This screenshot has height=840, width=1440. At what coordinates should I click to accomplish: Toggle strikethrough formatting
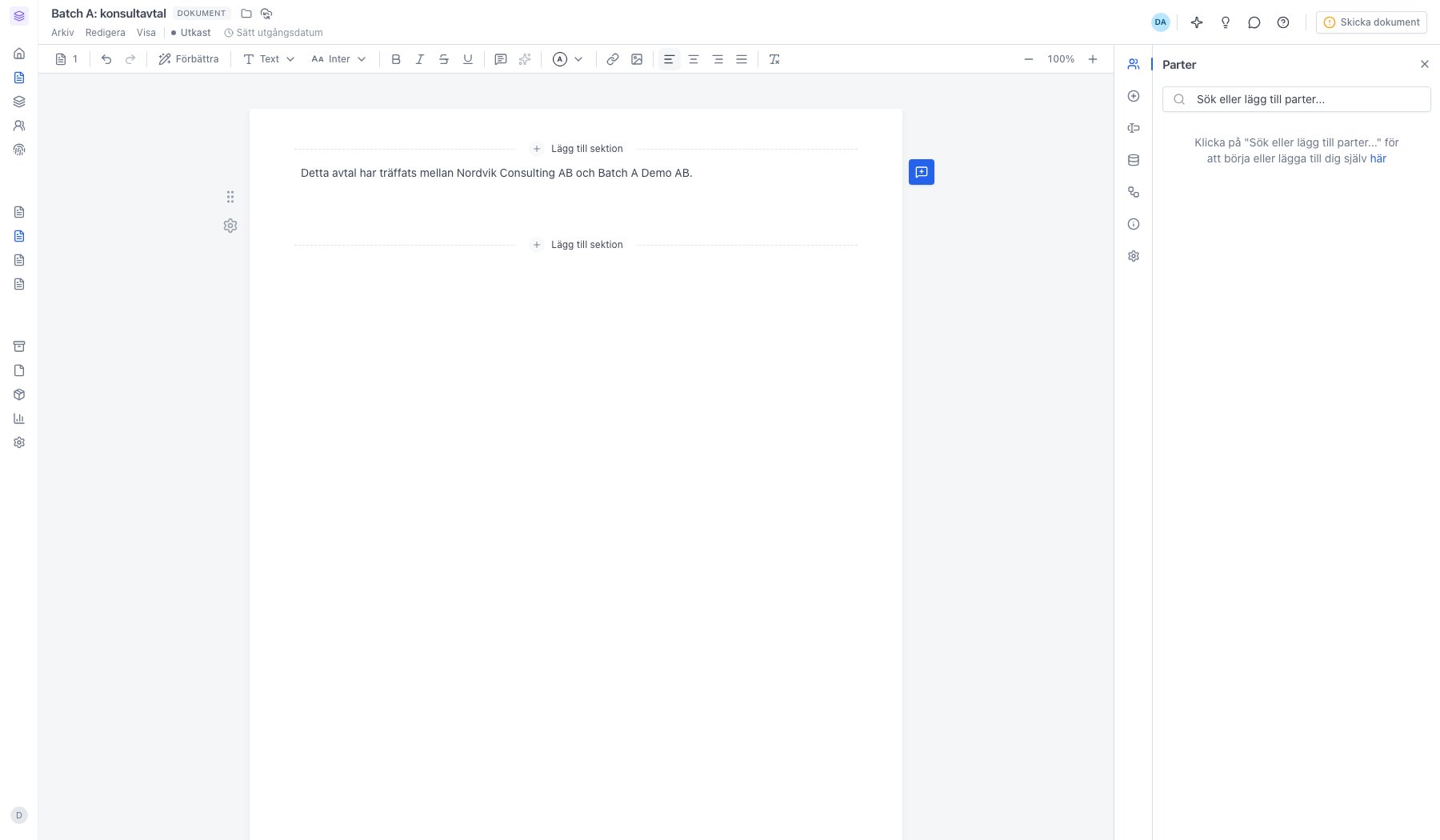pos(444,59)
